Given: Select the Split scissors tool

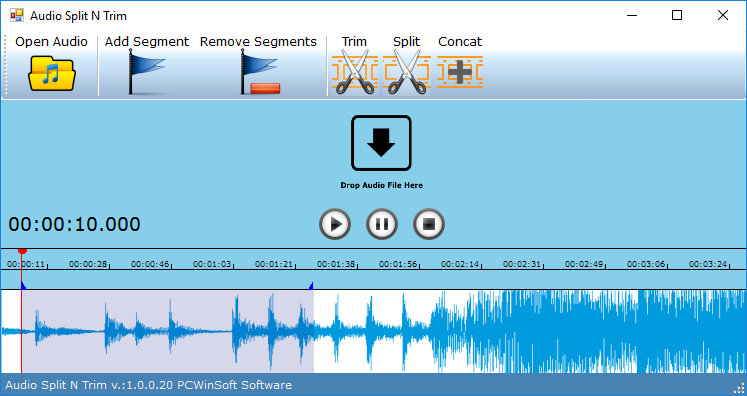Looking at the screenshot, I should click(406, 72).
